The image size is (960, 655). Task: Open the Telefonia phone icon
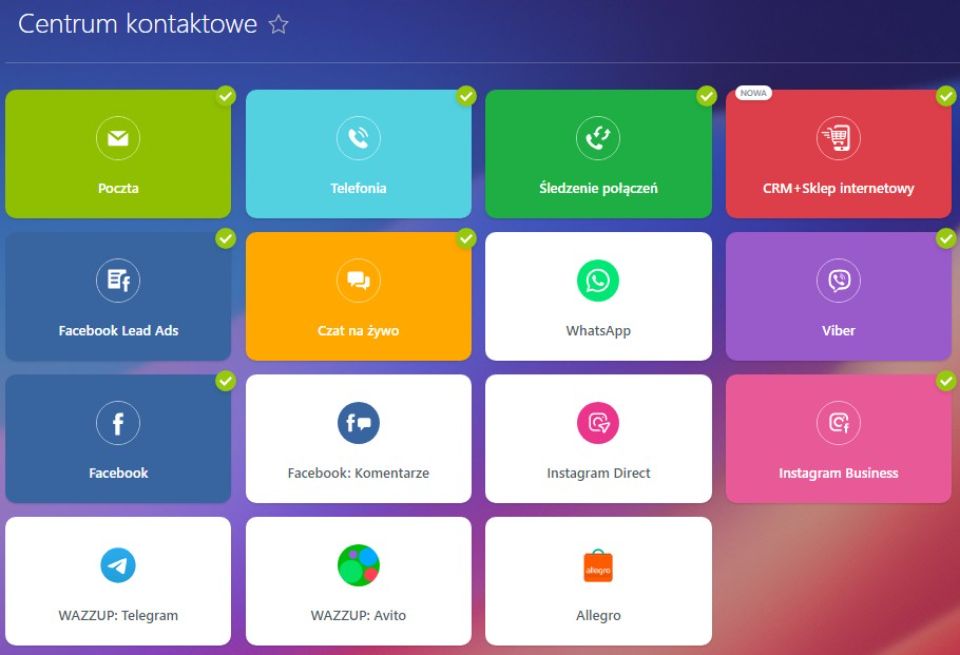coord(358,139)
